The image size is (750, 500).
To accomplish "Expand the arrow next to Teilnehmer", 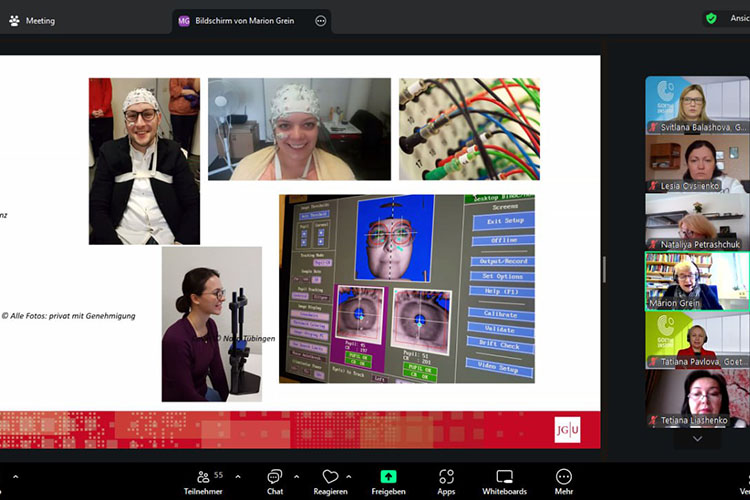I will [x=237, y=476].
